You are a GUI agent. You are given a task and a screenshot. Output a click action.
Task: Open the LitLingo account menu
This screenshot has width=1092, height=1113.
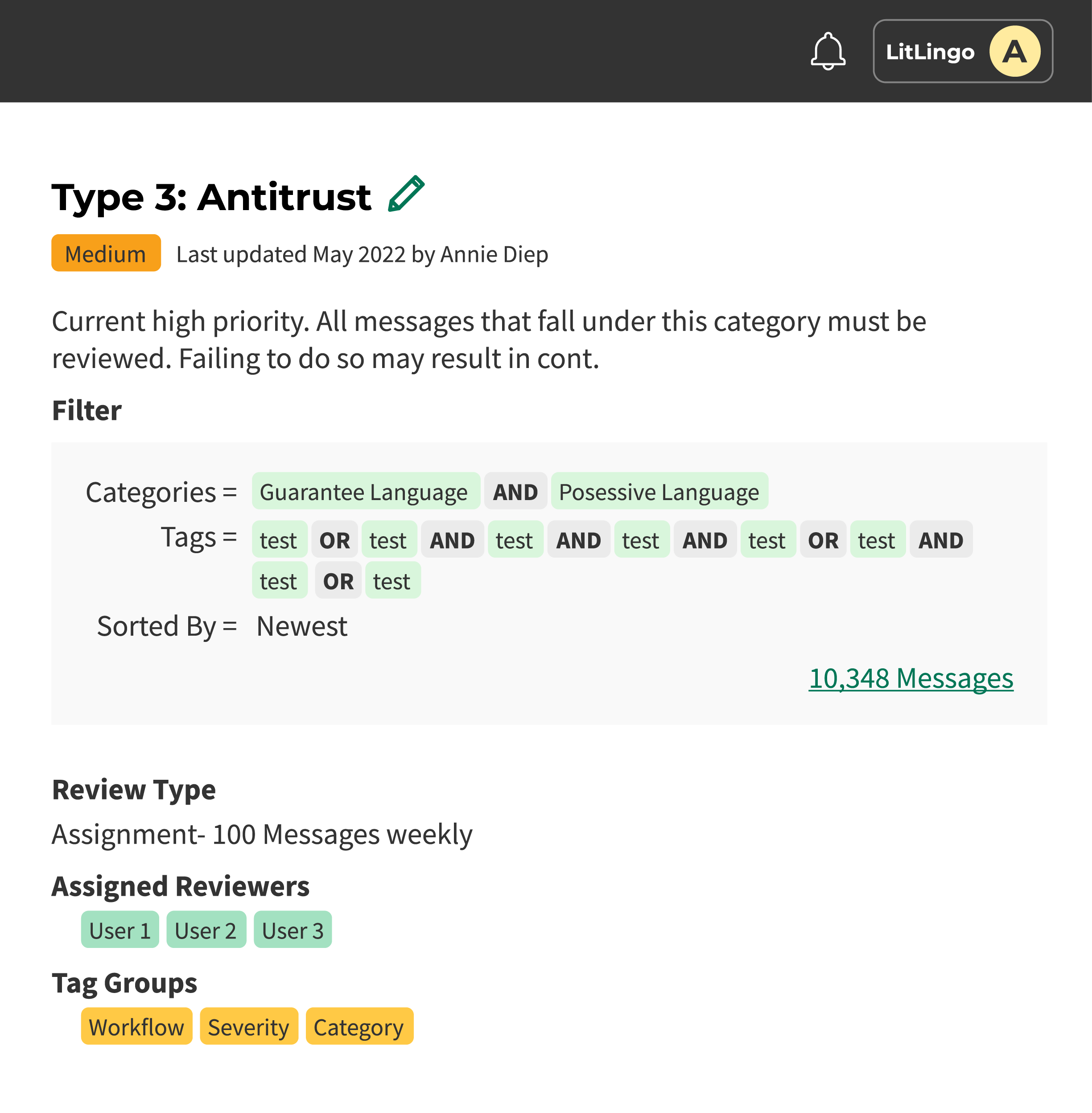[x=930, y=52]
